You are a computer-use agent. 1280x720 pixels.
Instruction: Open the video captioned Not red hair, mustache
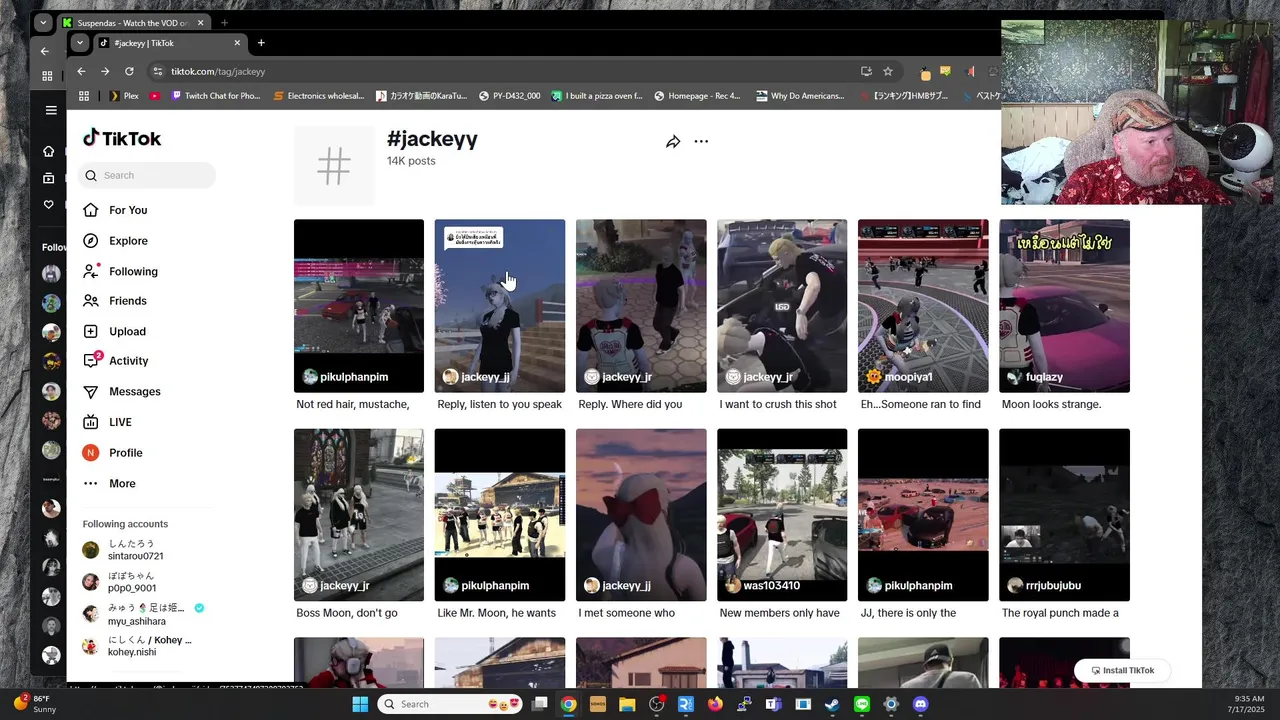click(x=359, y=306)
